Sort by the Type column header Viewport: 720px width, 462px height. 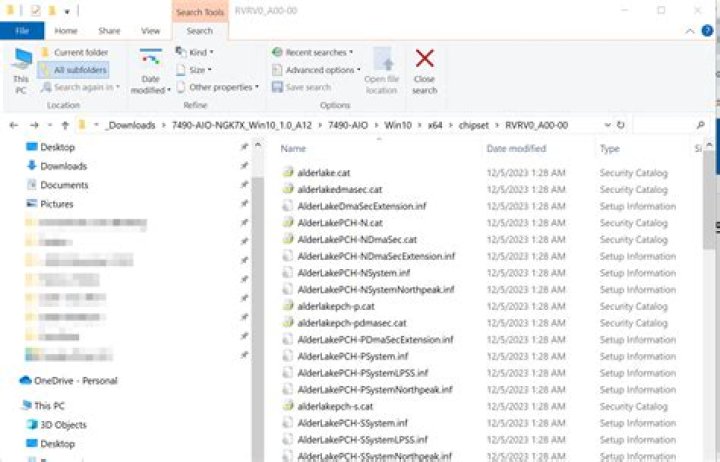(x=609, y=148)
